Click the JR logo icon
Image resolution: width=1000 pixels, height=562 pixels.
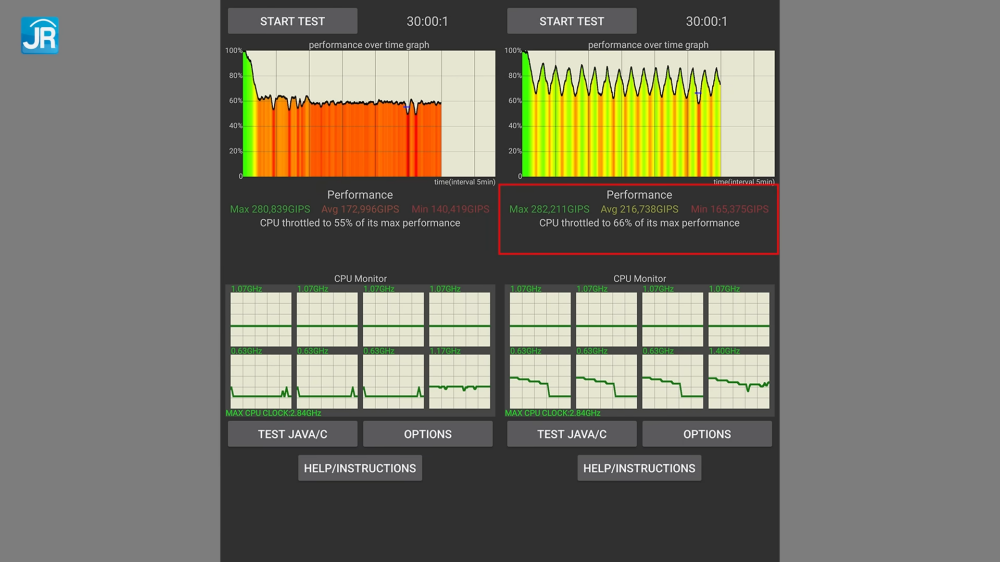(x=40, y=35)
